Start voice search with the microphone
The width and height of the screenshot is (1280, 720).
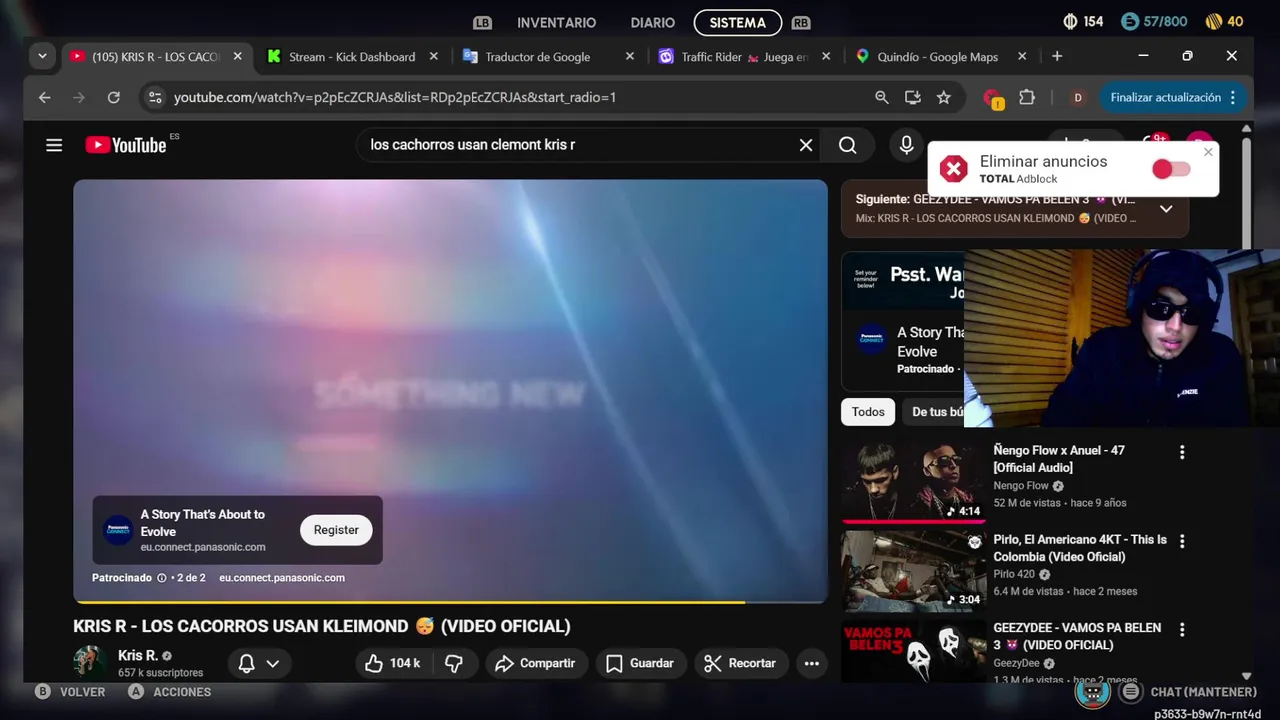906,145
